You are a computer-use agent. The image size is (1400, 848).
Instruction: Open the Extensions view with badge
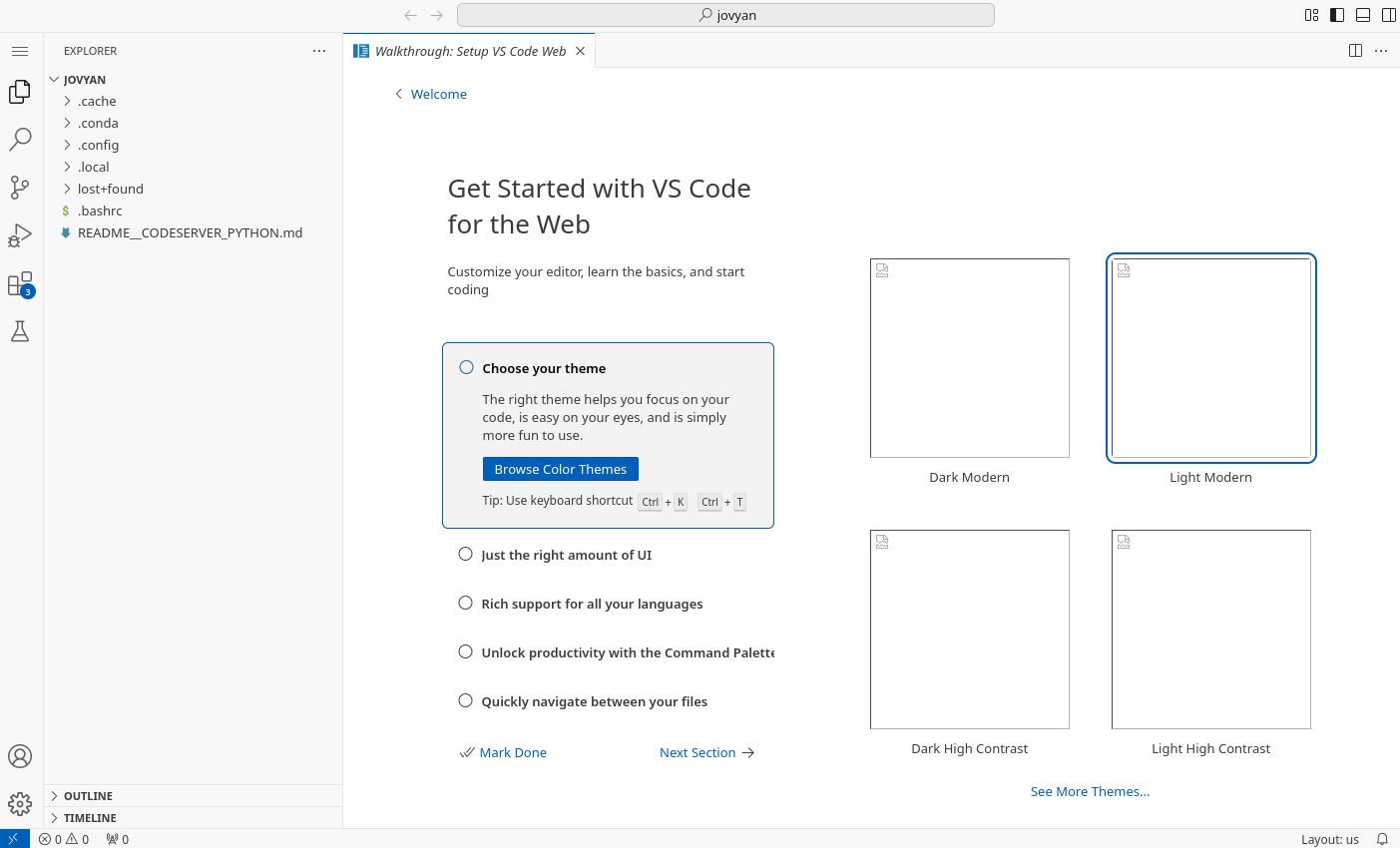(x=20, y=284)
